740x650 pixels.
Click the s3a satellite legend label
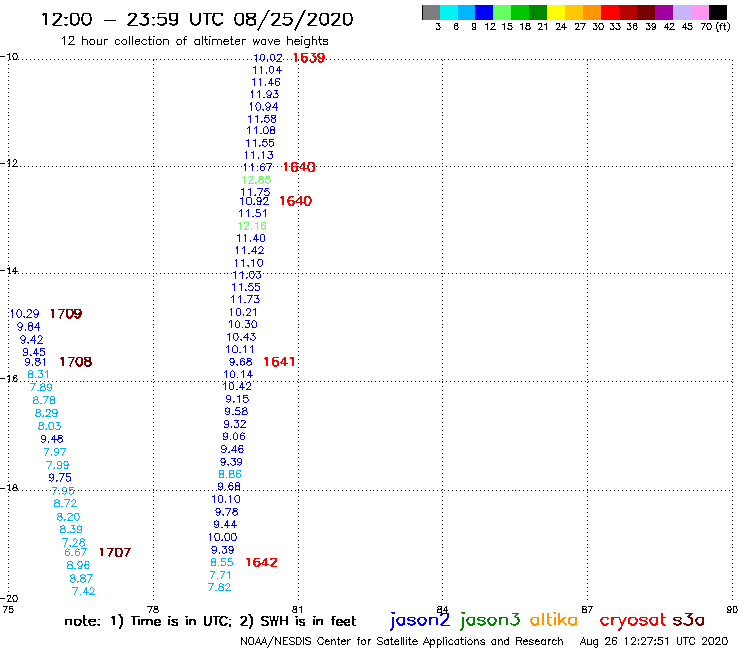tap(688, 620)
